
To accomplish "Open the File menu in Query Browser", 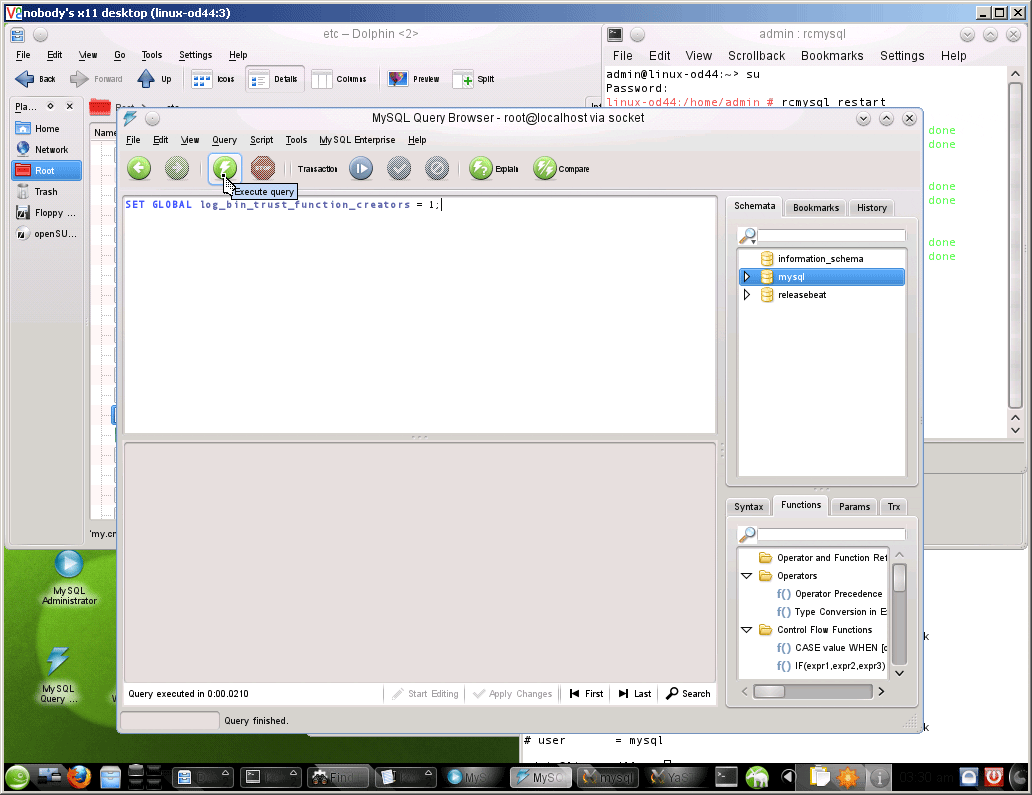I will [133, 140].
